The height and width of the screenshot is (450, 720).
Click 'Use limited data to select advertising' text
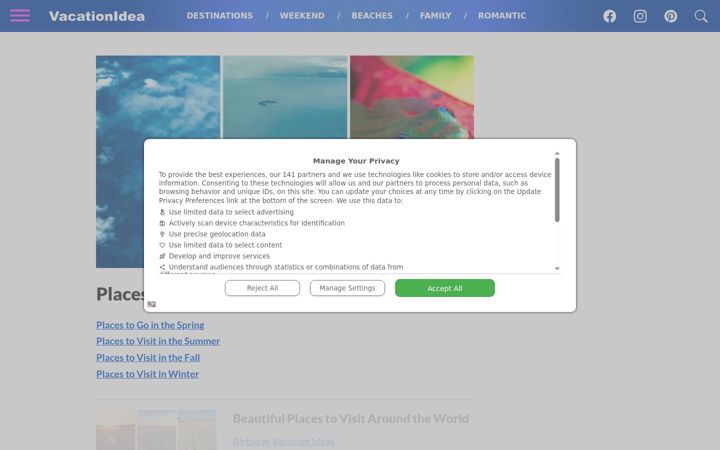click(x=231, y=212)
